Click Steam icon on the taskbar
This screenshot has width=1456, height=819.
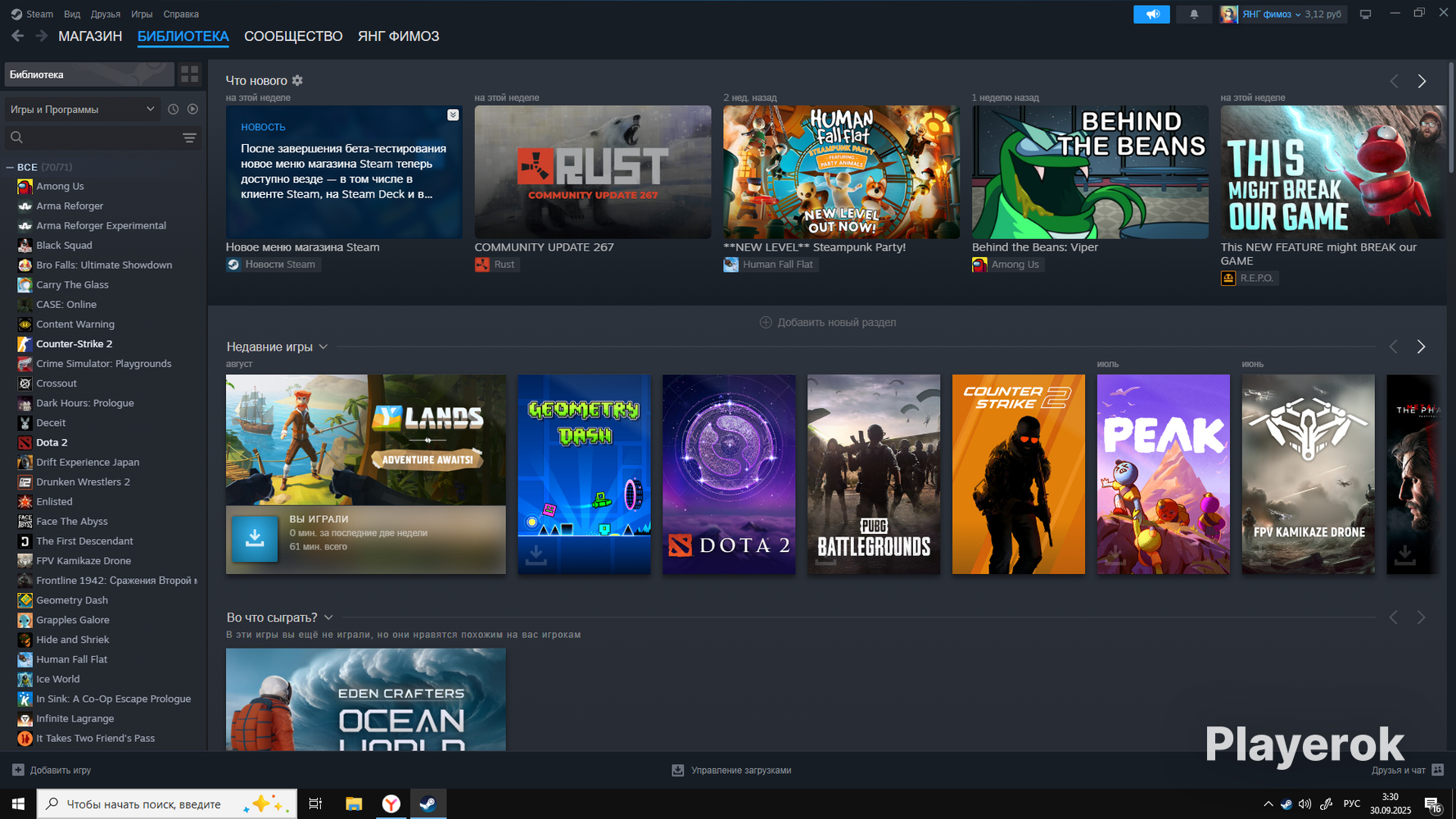(427, 804)
